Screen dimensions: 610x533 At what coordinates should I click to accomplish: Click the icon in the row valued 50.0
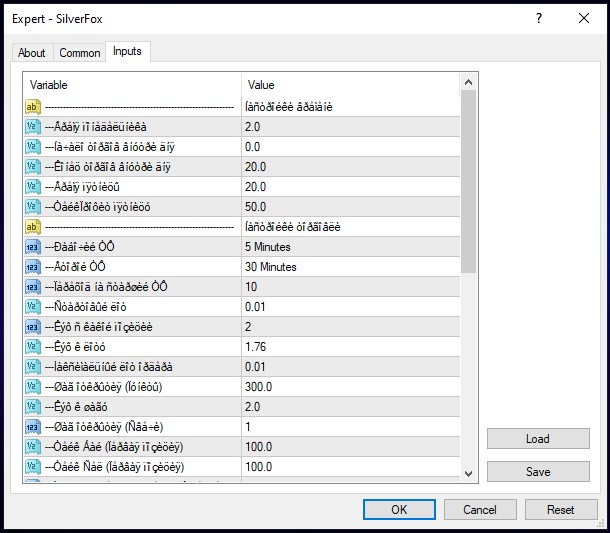coord(33,207)
